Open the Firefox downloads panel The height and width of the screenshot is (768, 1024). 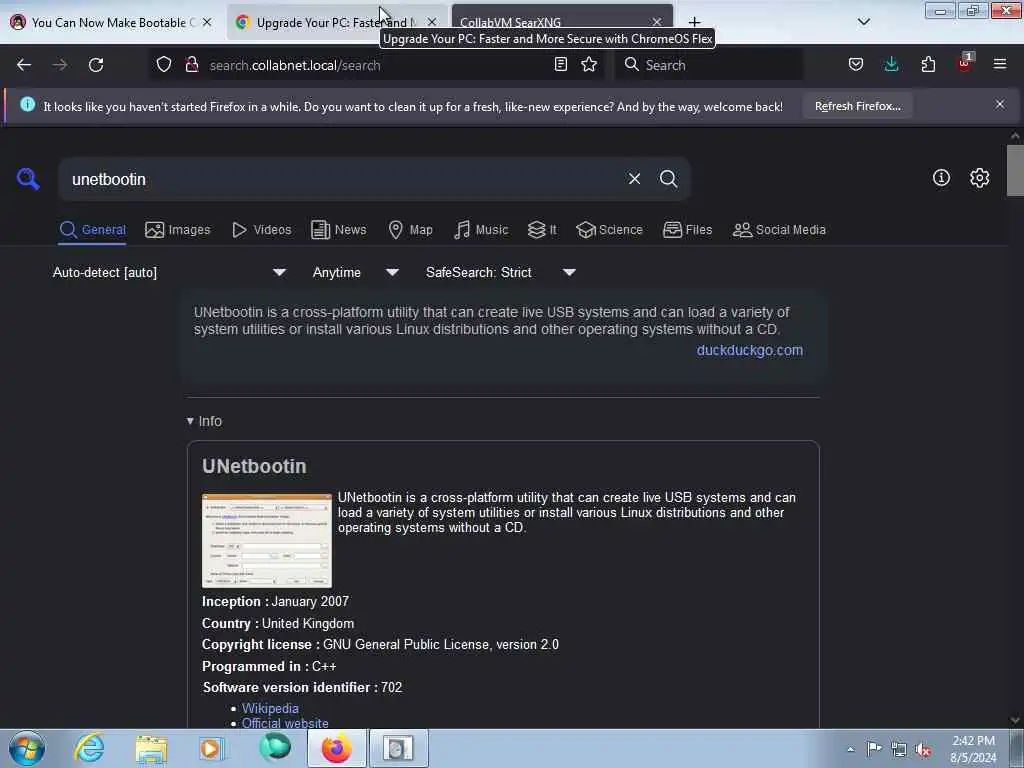[x=891, y=64]
